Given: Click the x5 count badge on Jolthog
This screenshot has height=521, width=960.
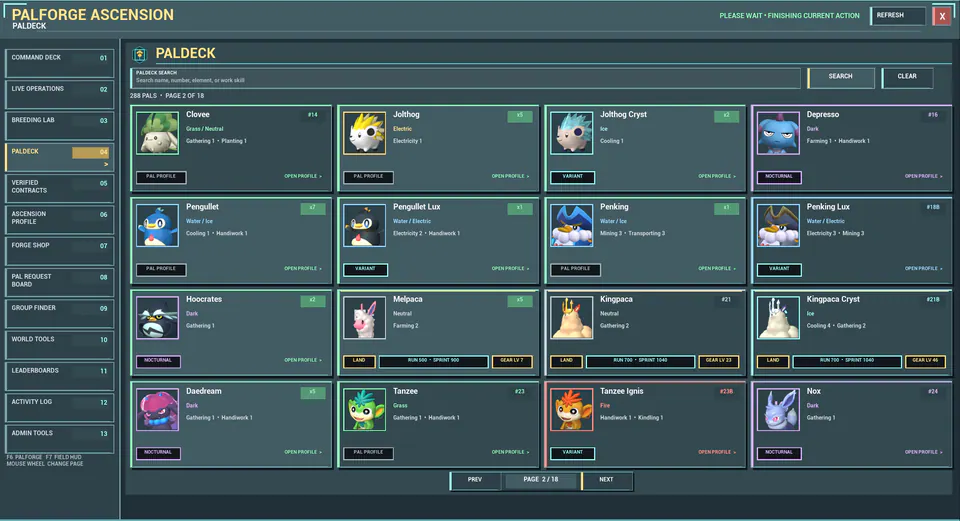Looking at the screenshot, I should tap(520, 116).
